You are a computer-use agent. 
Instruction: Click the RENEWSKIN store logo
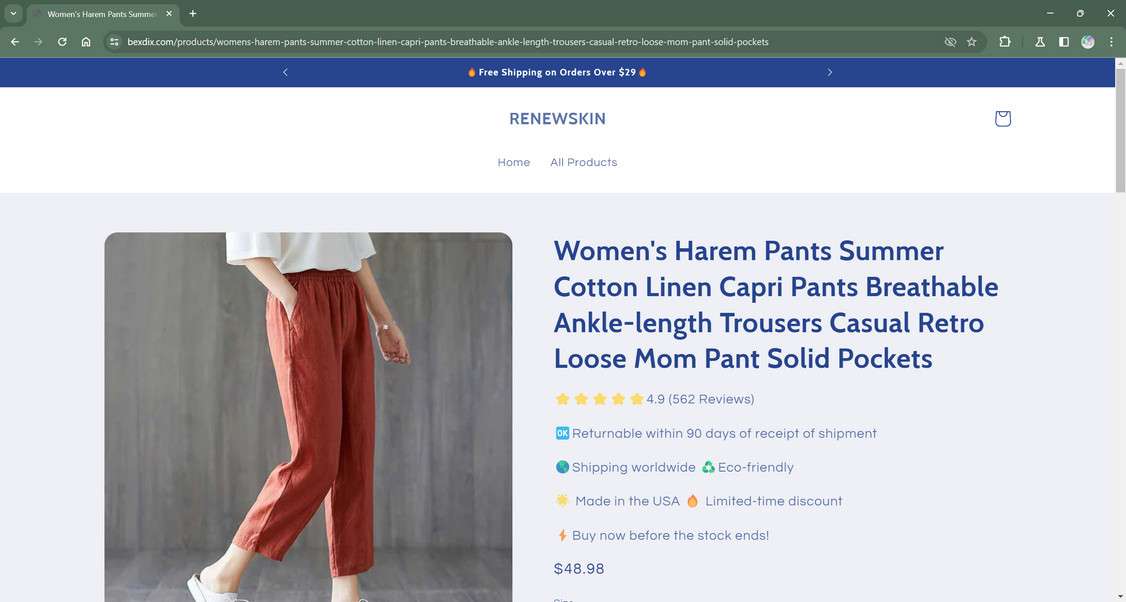click(x=557, y=119)
